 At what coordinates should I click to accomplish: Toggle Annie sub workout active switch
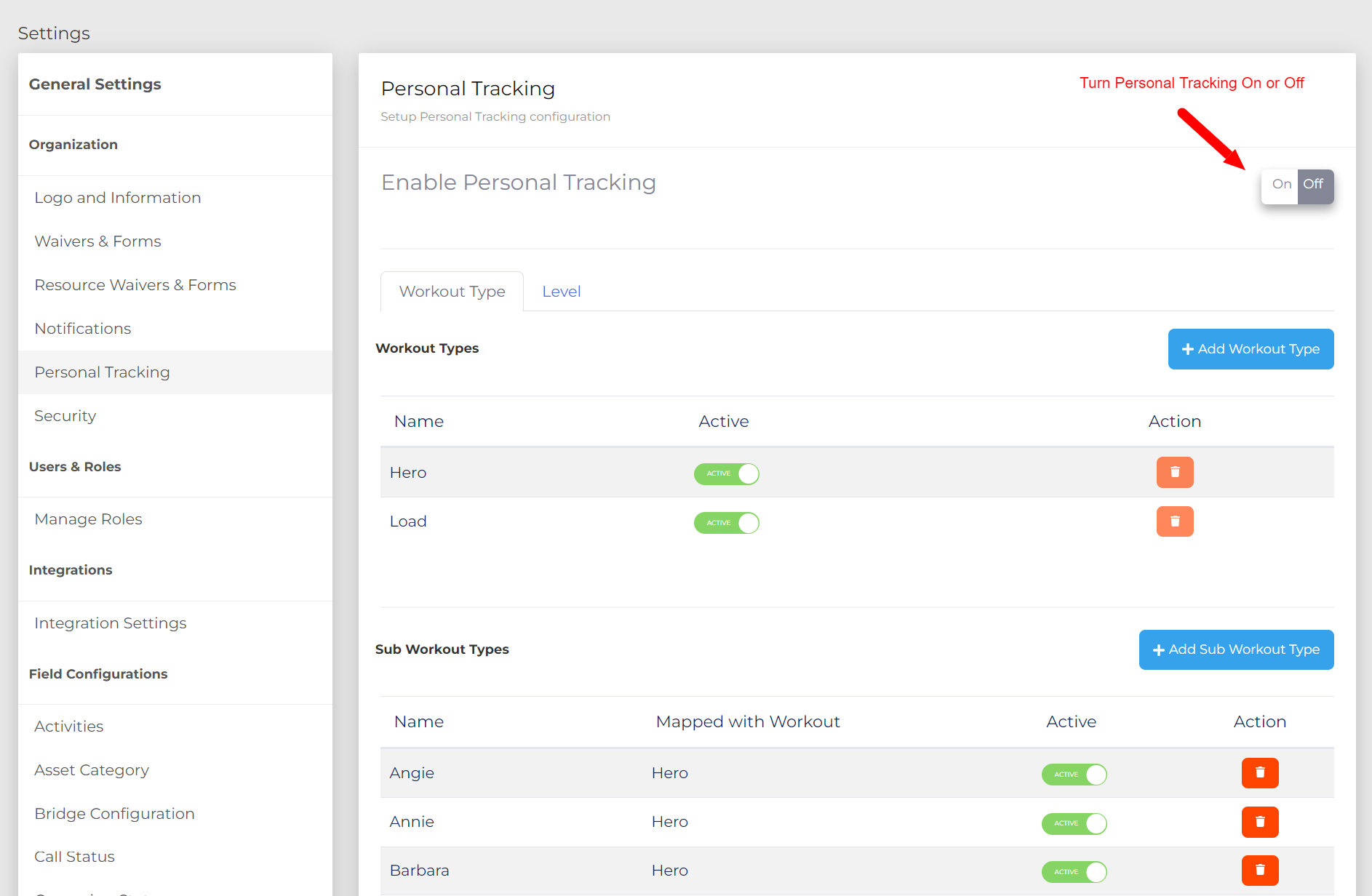click(x=1074, y=823)
